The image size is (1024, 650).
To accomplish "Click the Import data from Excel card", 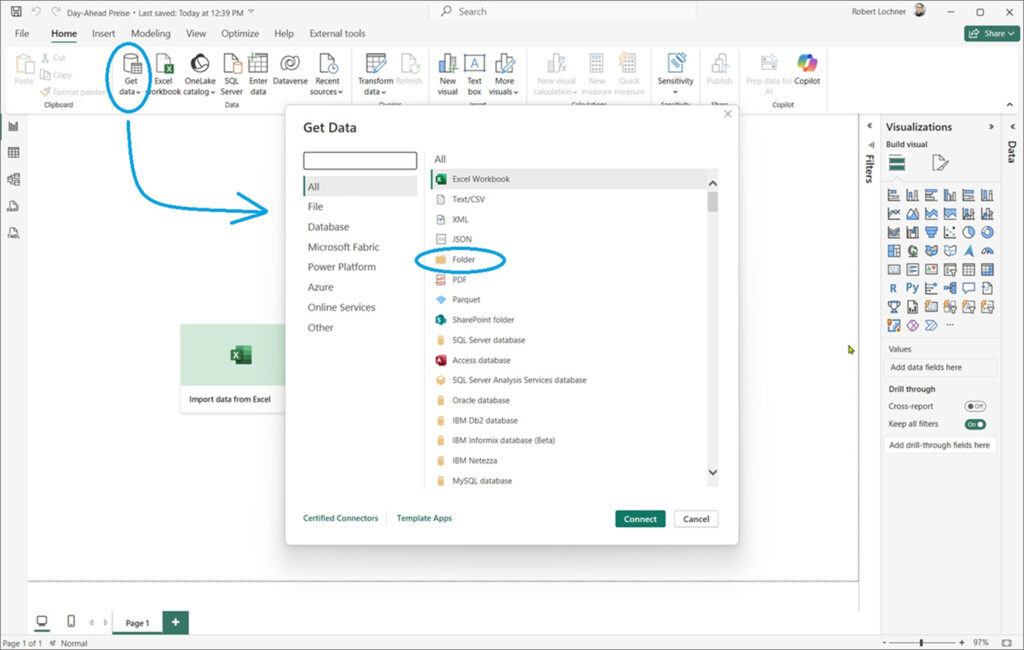I will click(x=232, y=368).
